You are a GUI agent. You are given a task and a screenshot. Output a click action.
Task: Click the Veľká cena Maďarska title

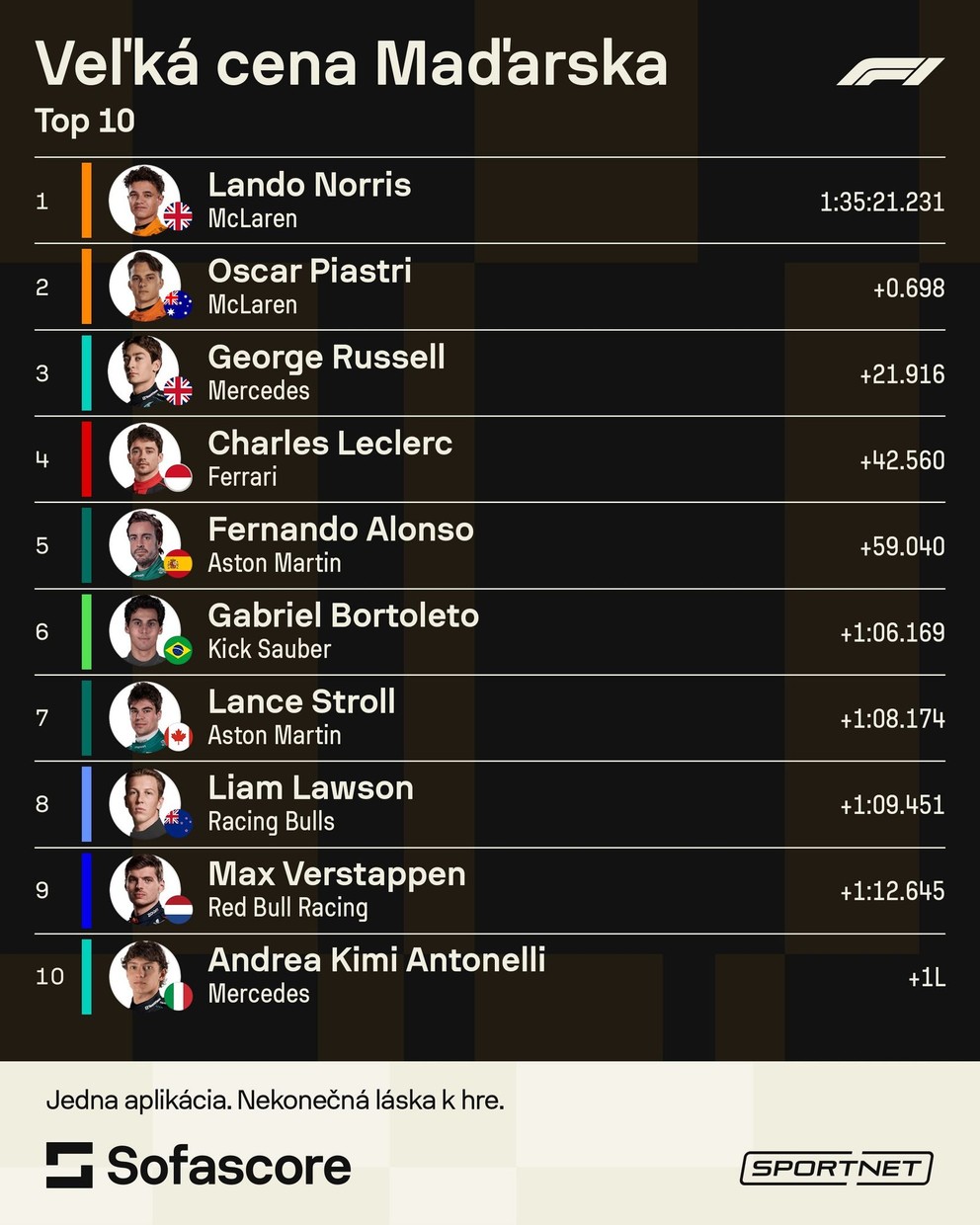pos(352,64)
